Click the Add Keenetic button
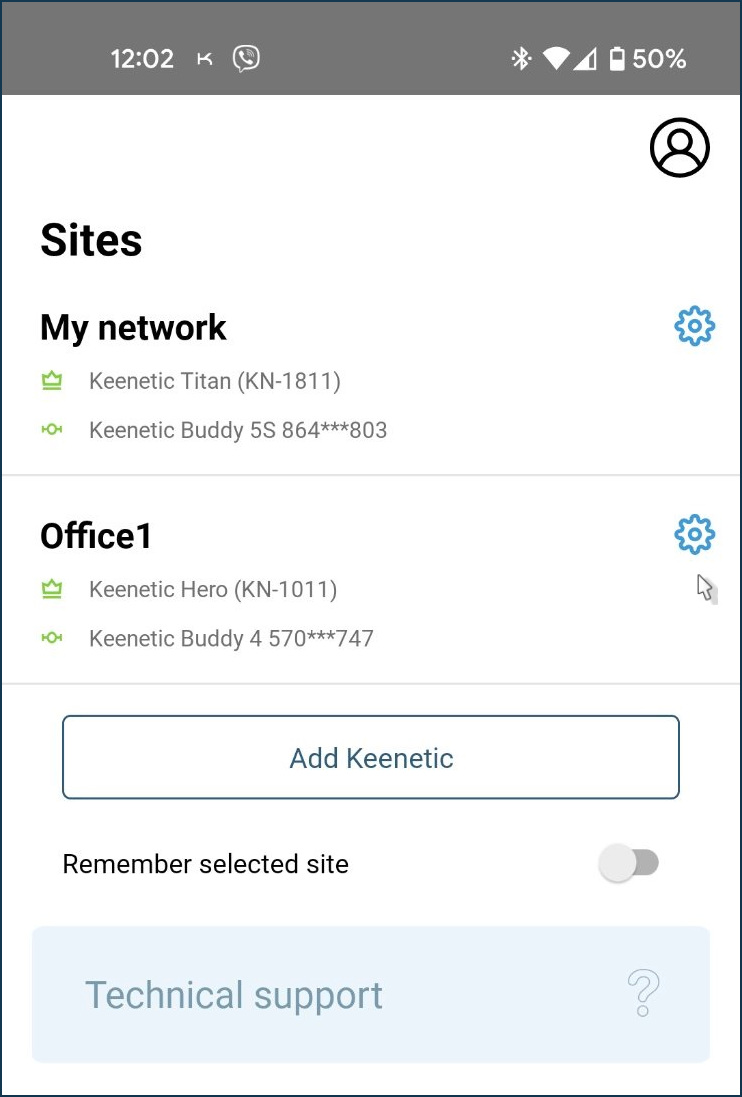The image size is (742, 1097). click(x=371, y=757)
